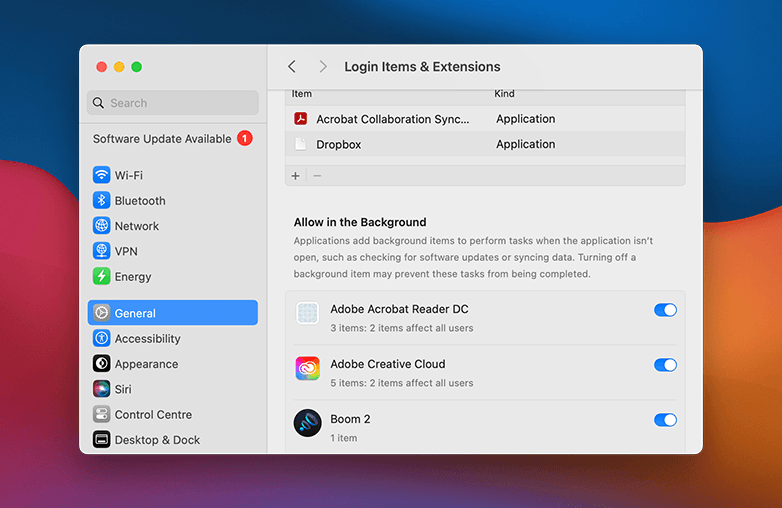This screenshot has width=782, height=508.
Task: Click the Acrobat Collaboration Sync app icon
Action: (300, 119)
